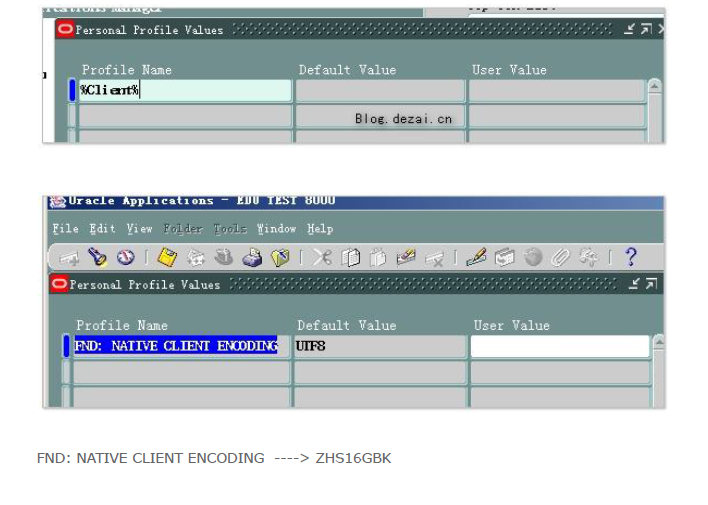This screenshot has width=708, height=505.
Task: Click the Profile Name field containing %Client%
Action: click(x=185, y=90)
